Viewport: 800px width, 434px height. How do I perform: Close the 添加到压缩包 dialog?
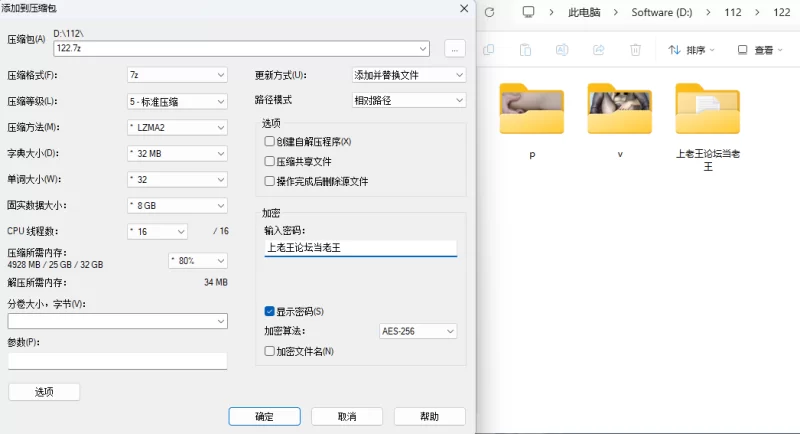tap(464, 8)
